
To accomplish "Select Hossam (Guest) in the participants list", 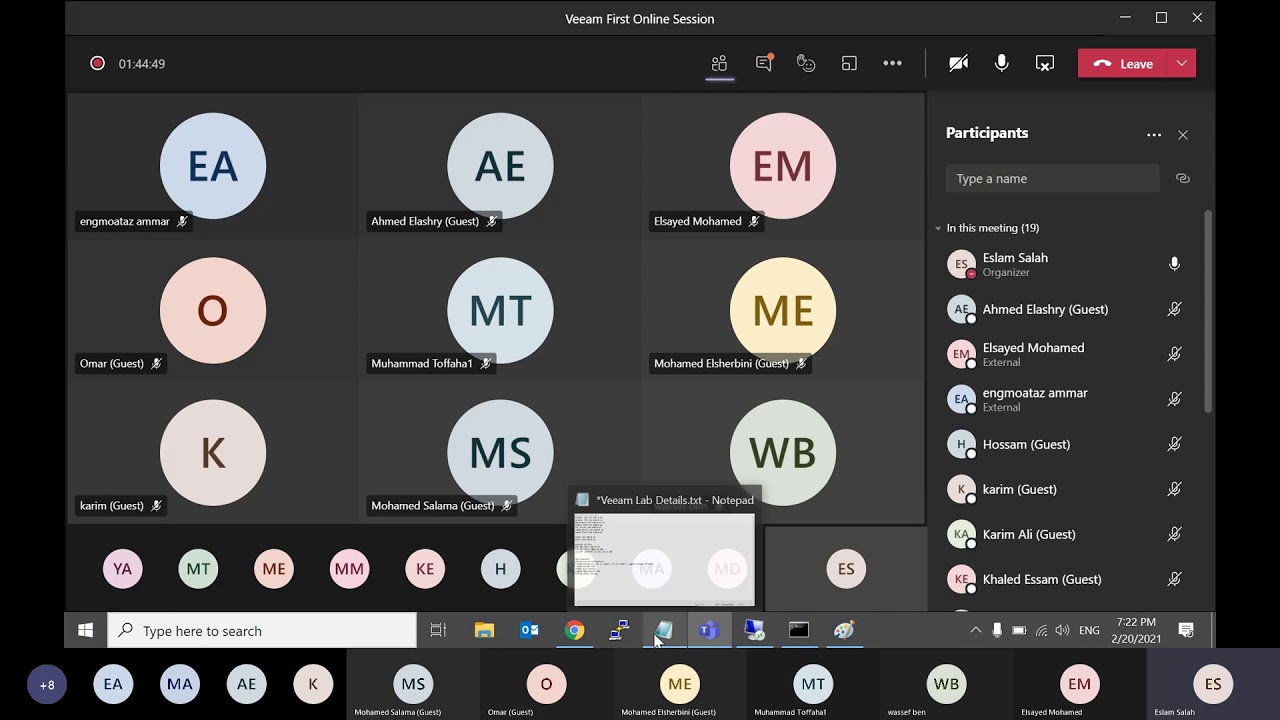I will pos(1065,444).
